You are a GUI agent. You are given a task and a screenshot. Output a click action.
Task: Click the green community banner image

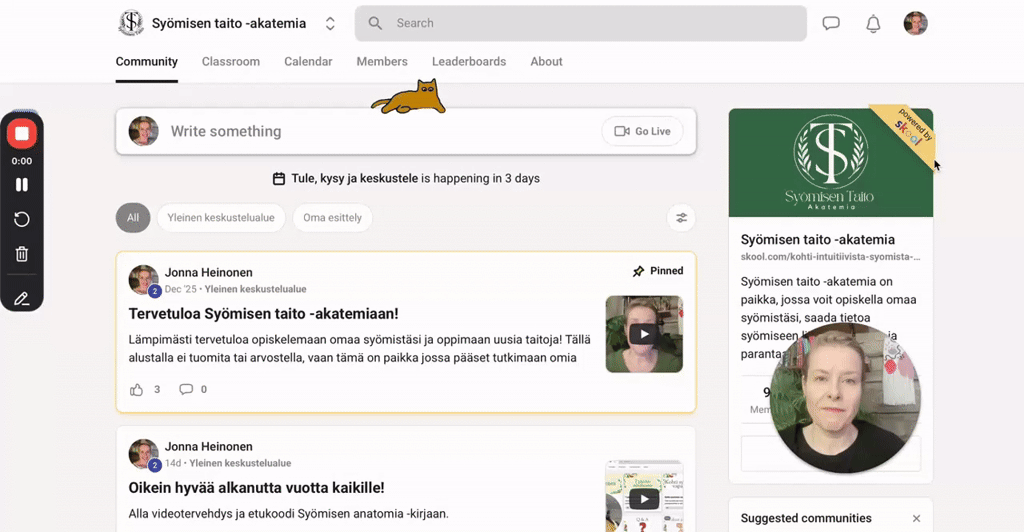831,163
